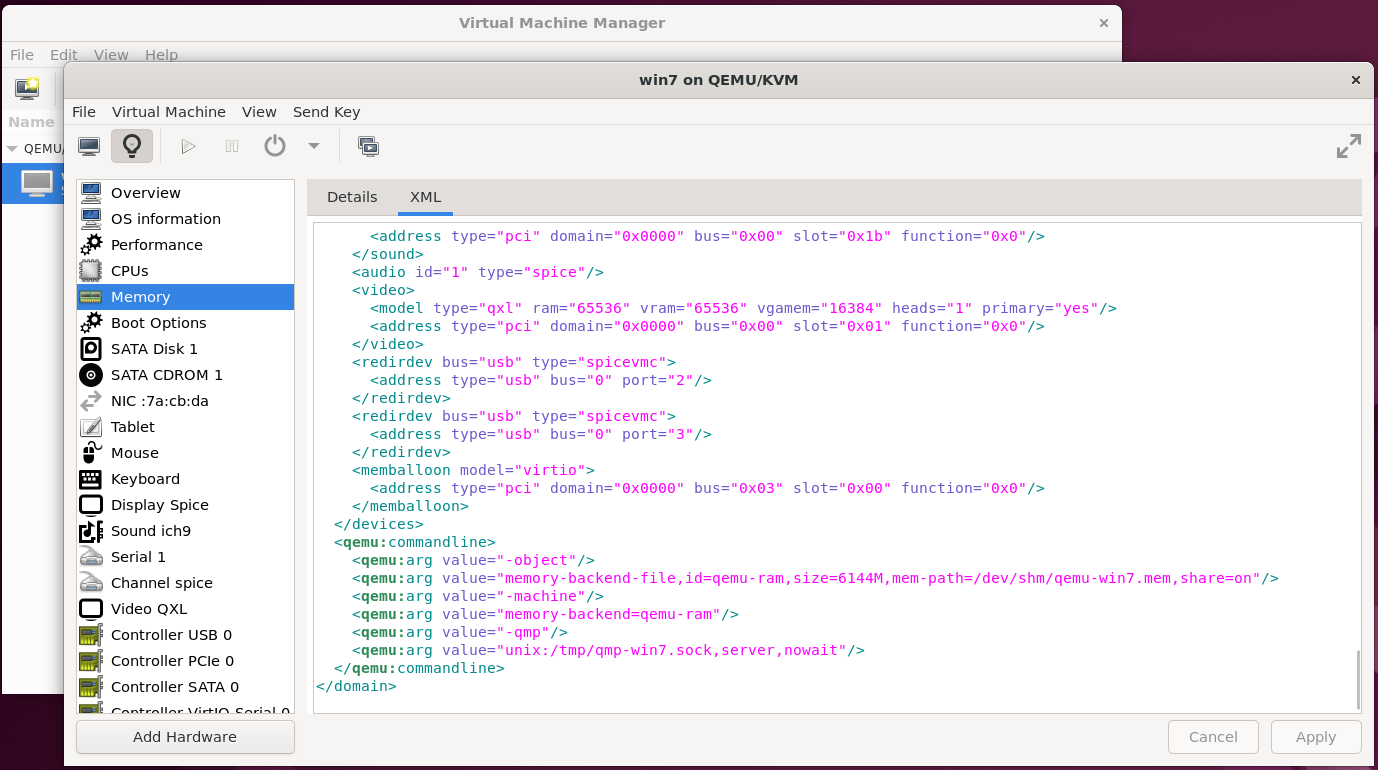Select Controller SATA 0

[186, 687]
